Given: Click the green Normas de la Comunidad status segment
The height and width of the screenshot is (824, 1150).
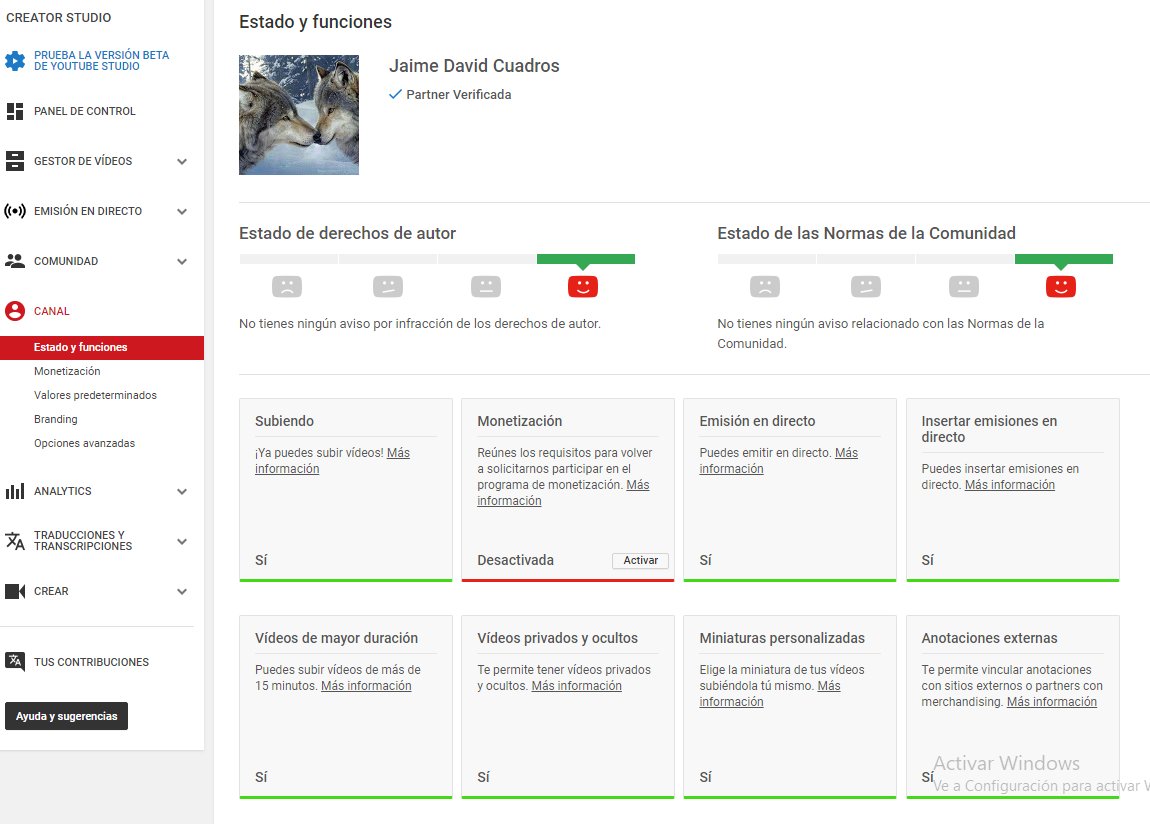Looking at the screenshot, I should pyautogui.click(x=1063, y=259).
